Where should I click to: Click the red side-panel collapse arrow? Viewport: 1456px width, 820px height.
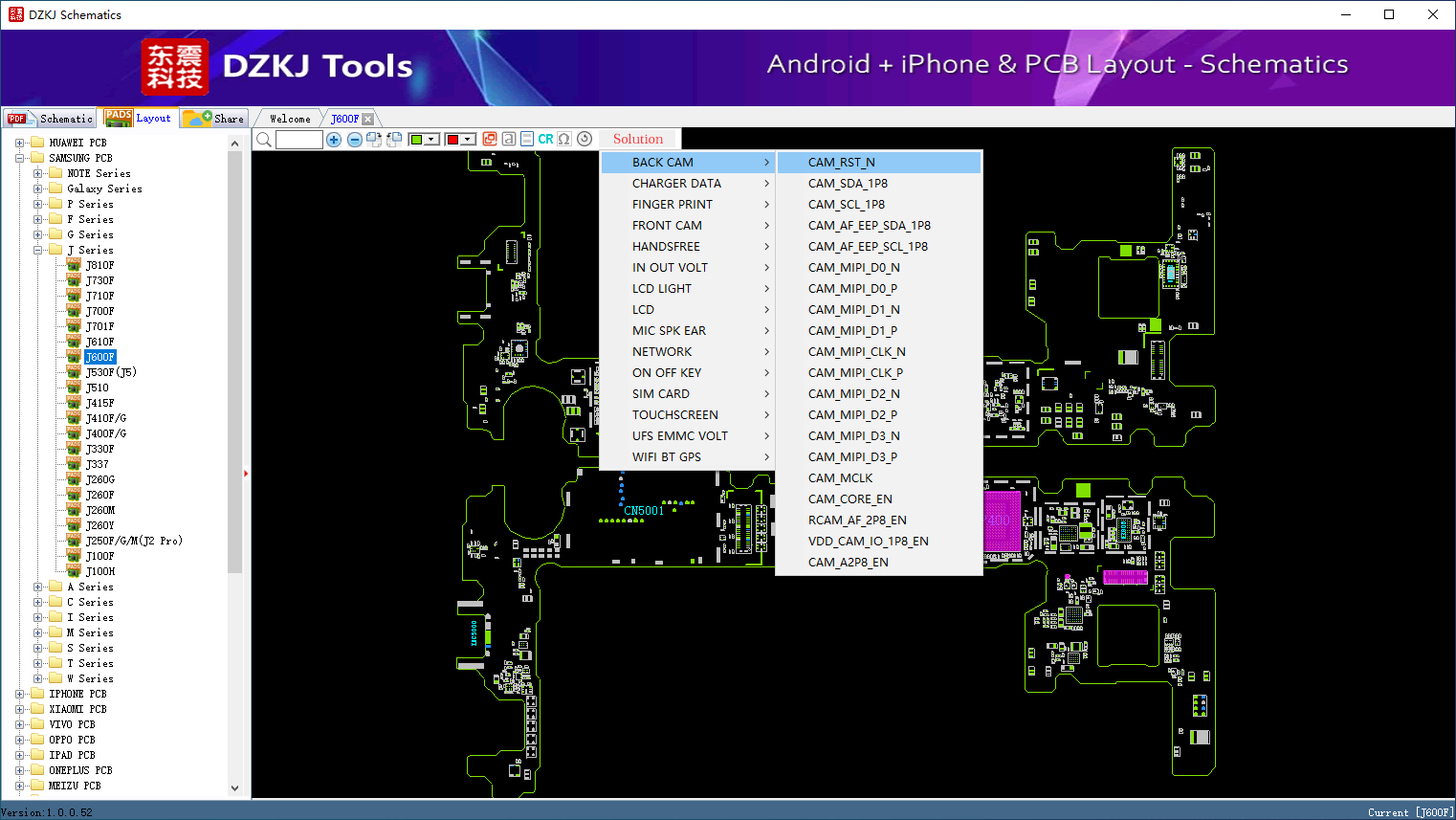click(x=246, y=473)
